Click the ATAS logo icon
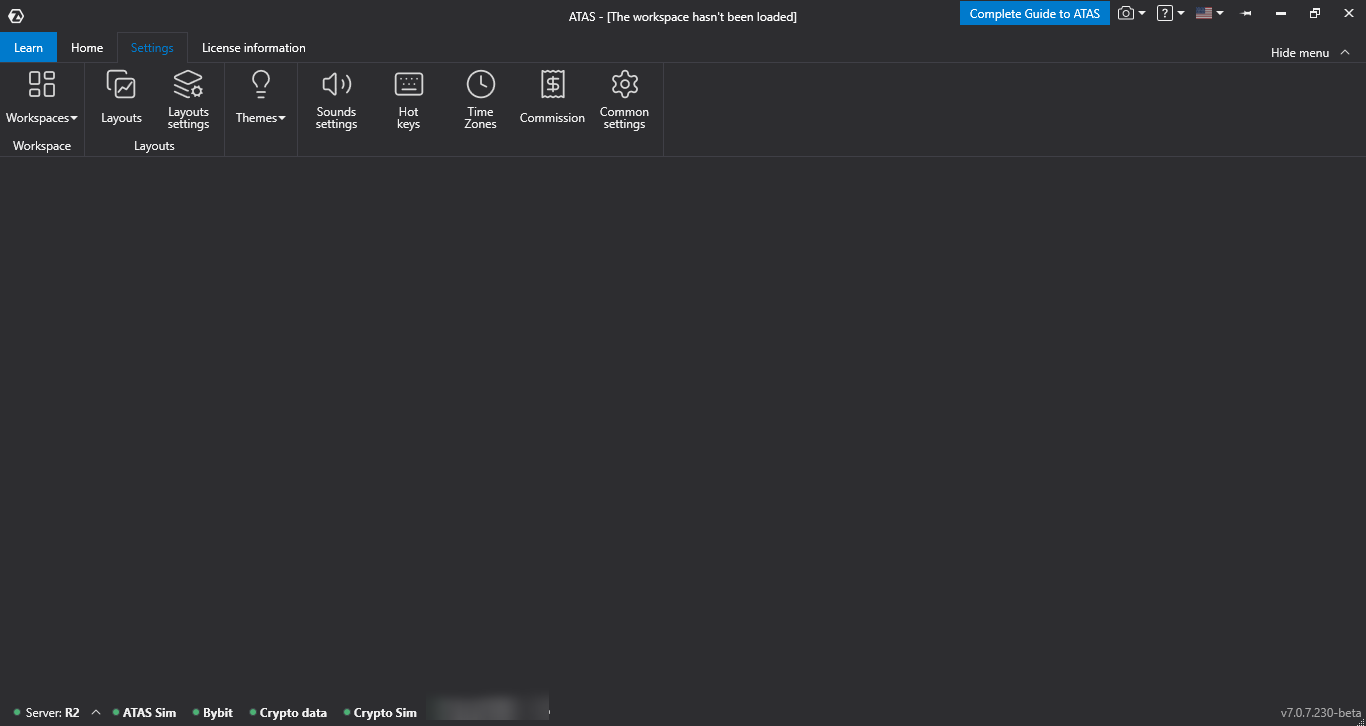The image size is (1366, 726). 15,15
